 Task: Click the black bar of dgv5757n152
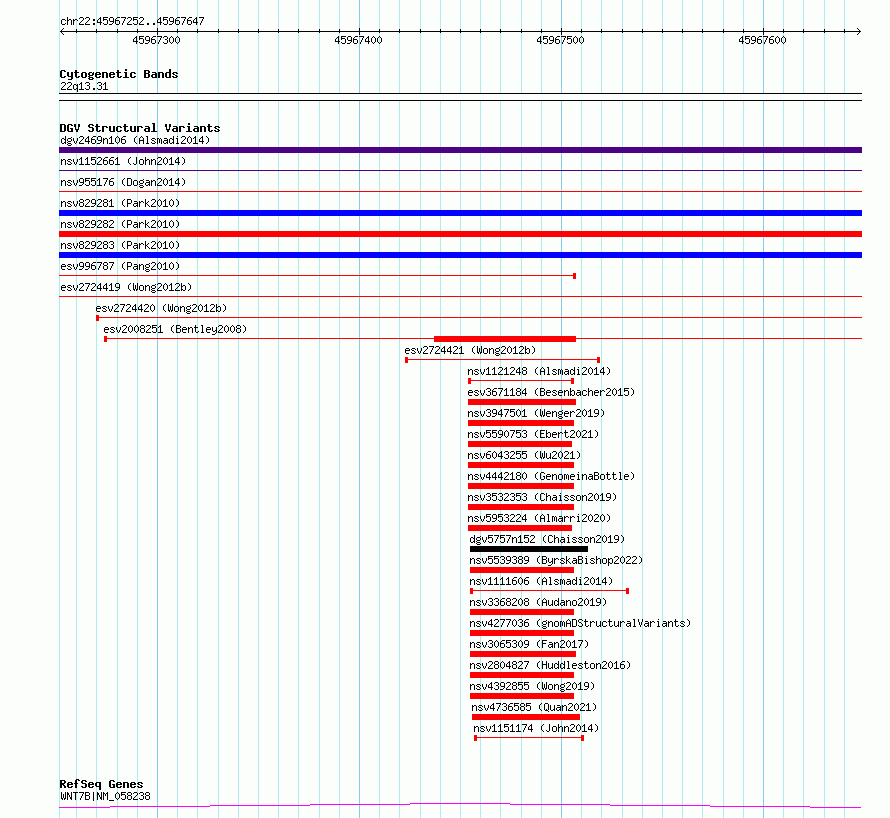529,549
